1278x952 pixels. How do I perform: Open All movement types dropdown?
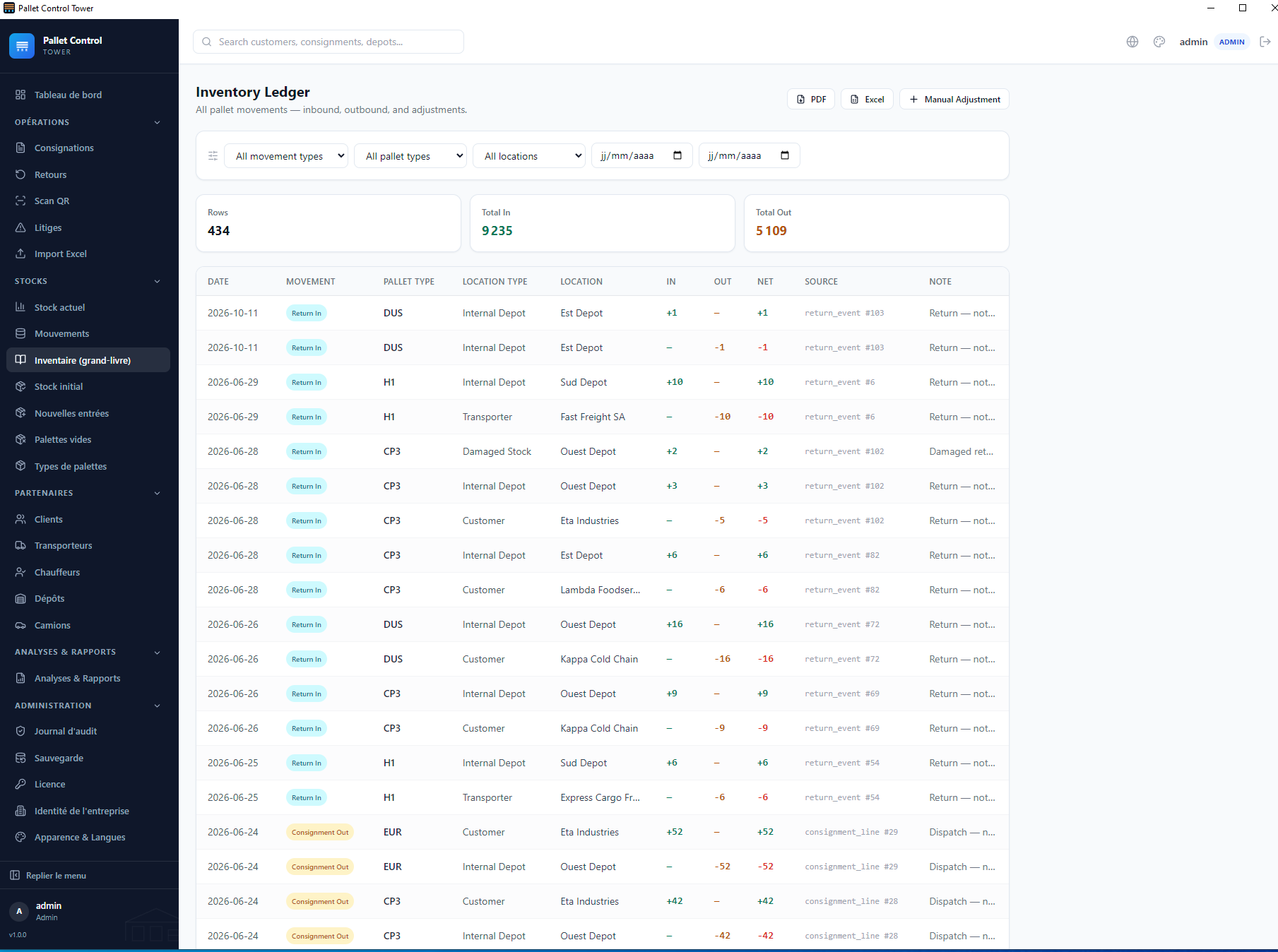tap(286, 156)
